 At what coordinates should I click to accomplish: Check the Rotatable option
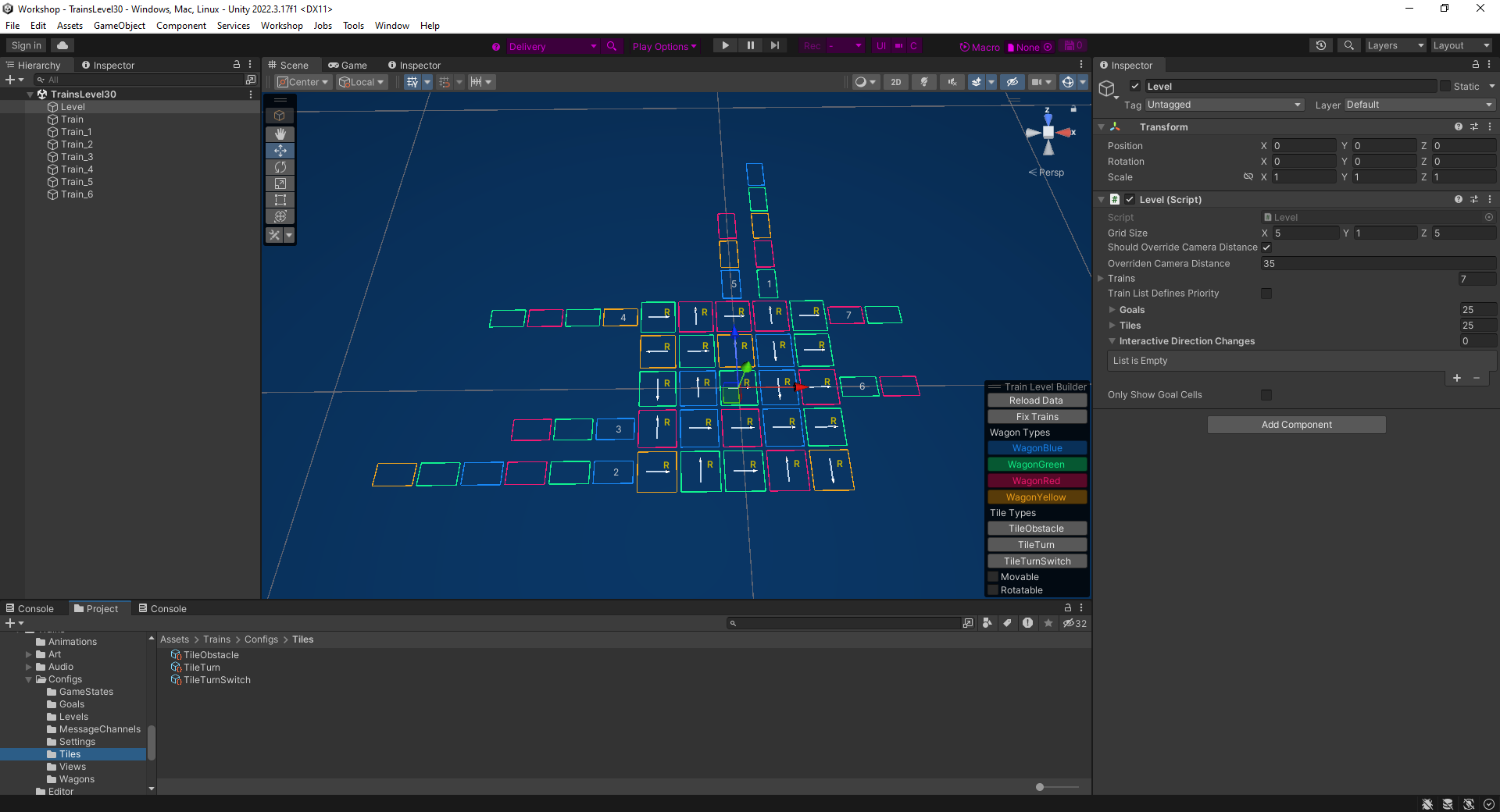pyautogui.click(x=994, y=590)
